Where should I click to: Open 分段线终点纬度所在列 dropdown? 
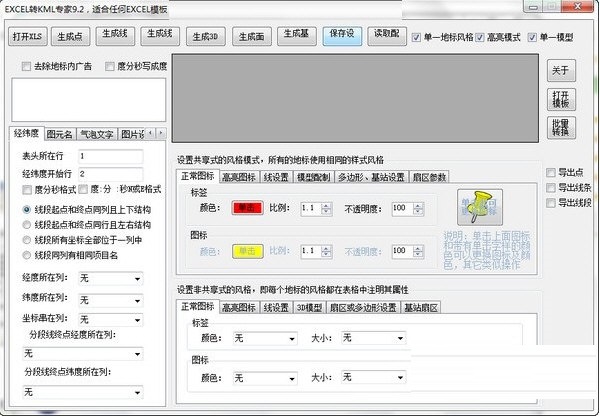83,392
